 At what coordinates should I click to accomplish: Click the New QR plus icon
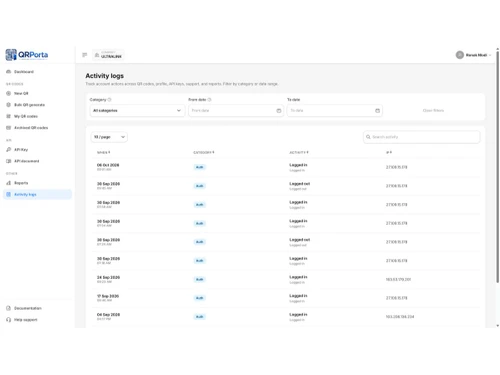(9, 93)
